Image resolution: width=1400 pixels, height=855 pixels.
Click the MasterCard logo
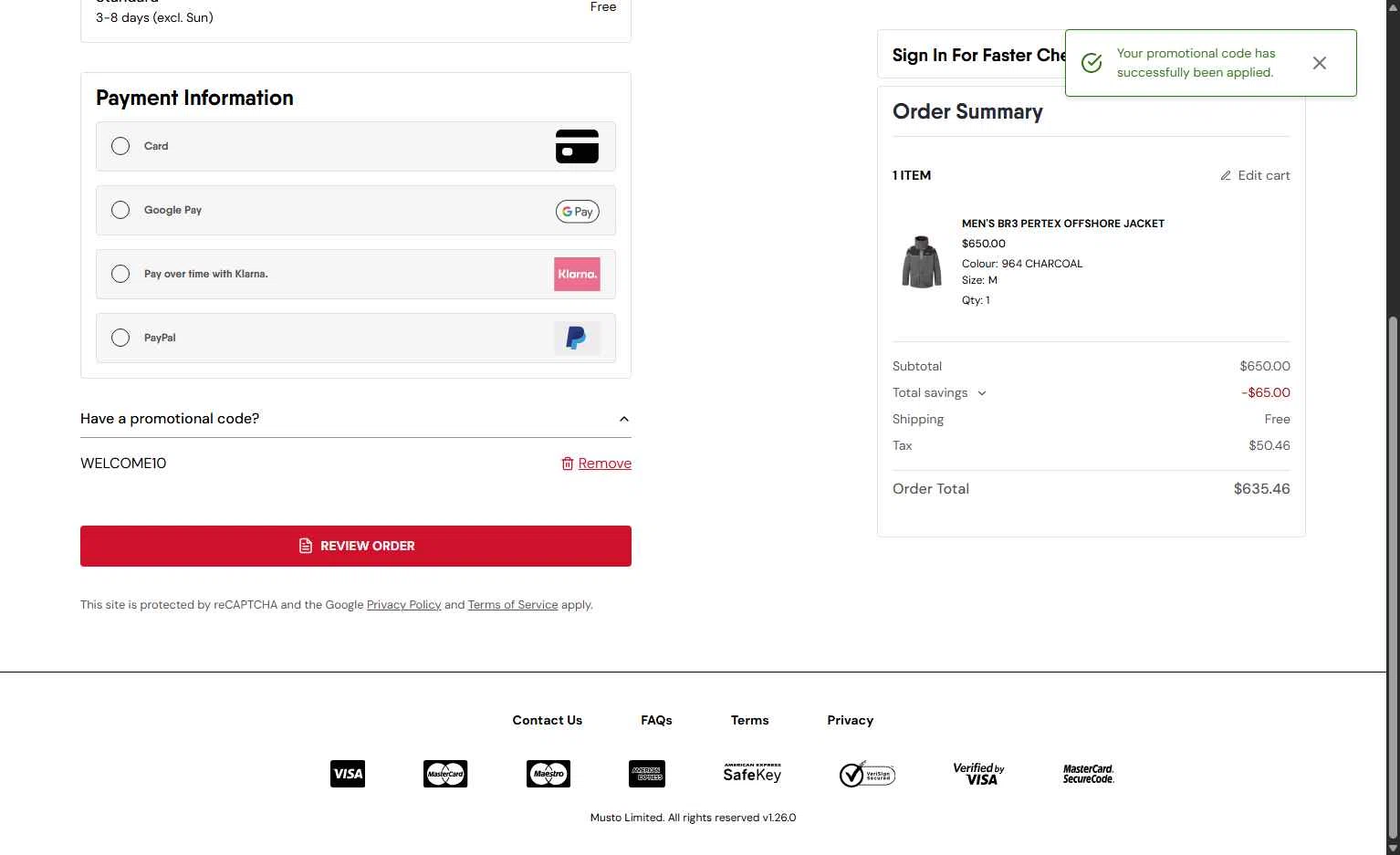(445, 774)
